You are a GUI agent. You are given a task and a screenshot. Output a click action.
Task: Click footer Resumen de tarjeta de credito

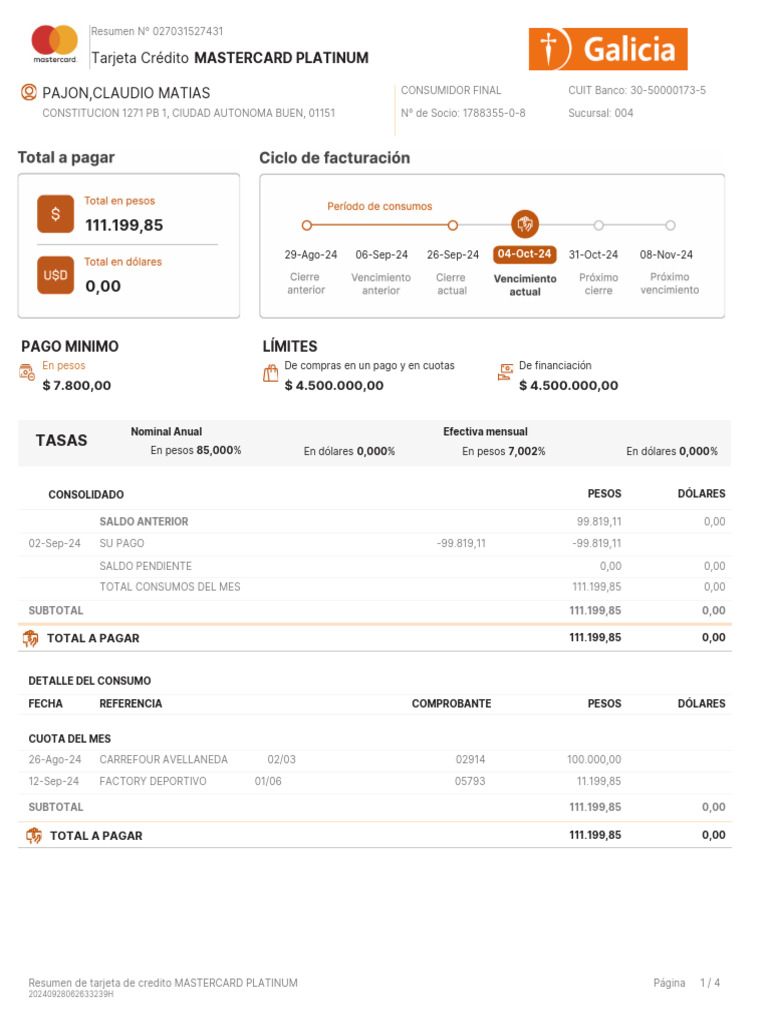click(x=163, y=983)
